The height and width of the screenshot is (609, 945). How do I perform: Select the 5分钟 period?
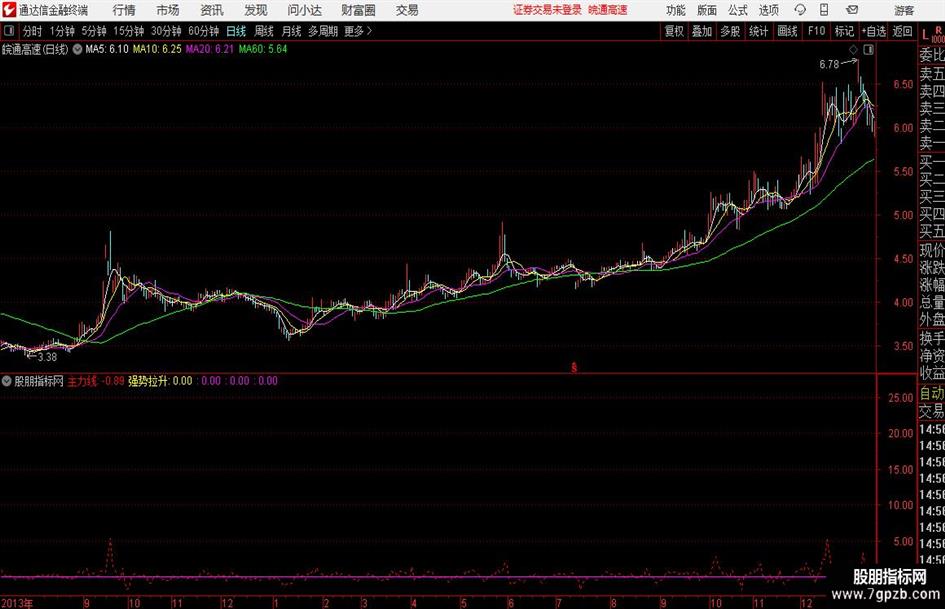tap(94, 31)
